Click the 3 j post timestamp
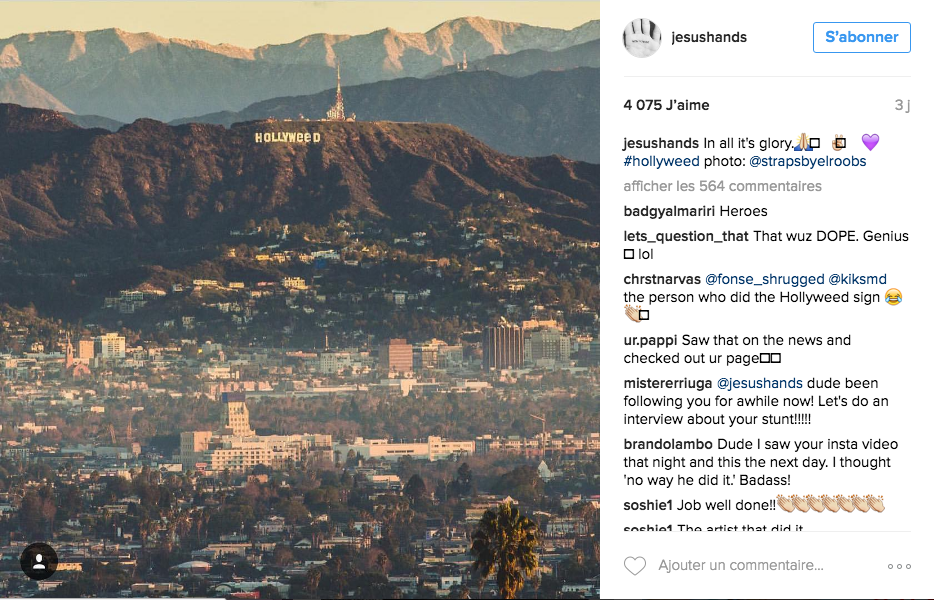Viewport: 934px width, 600px height. [x=902, y=105]
